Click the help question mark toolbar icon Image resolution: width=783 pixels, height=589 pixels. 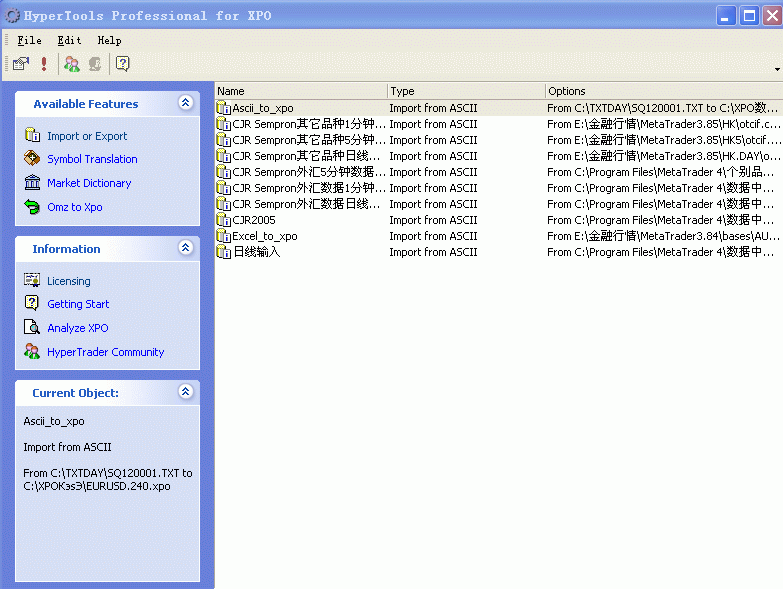click(x=122, y=63)
